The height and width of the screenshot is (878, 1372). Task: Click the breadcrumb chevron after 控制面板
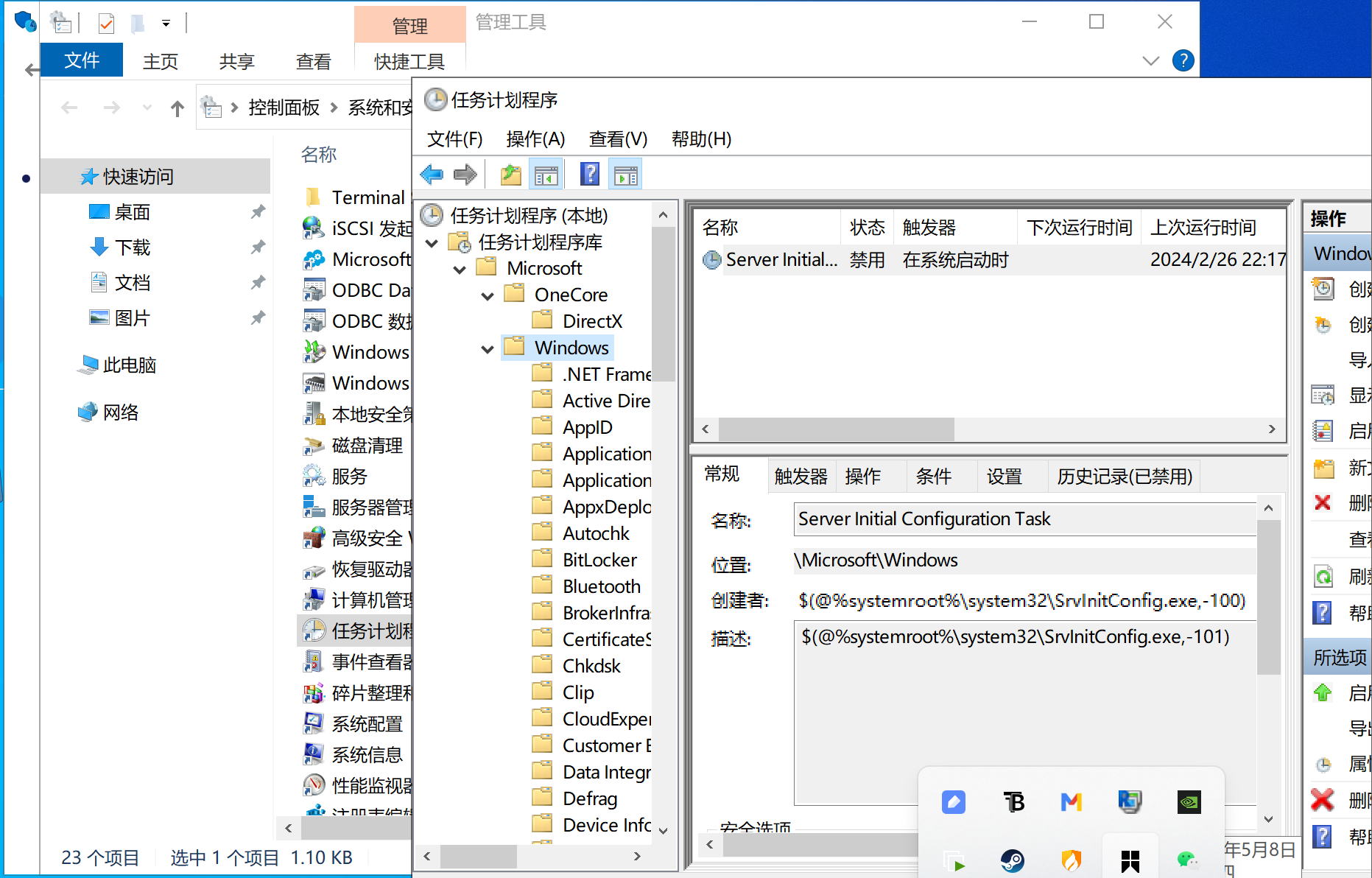point(334,108)
